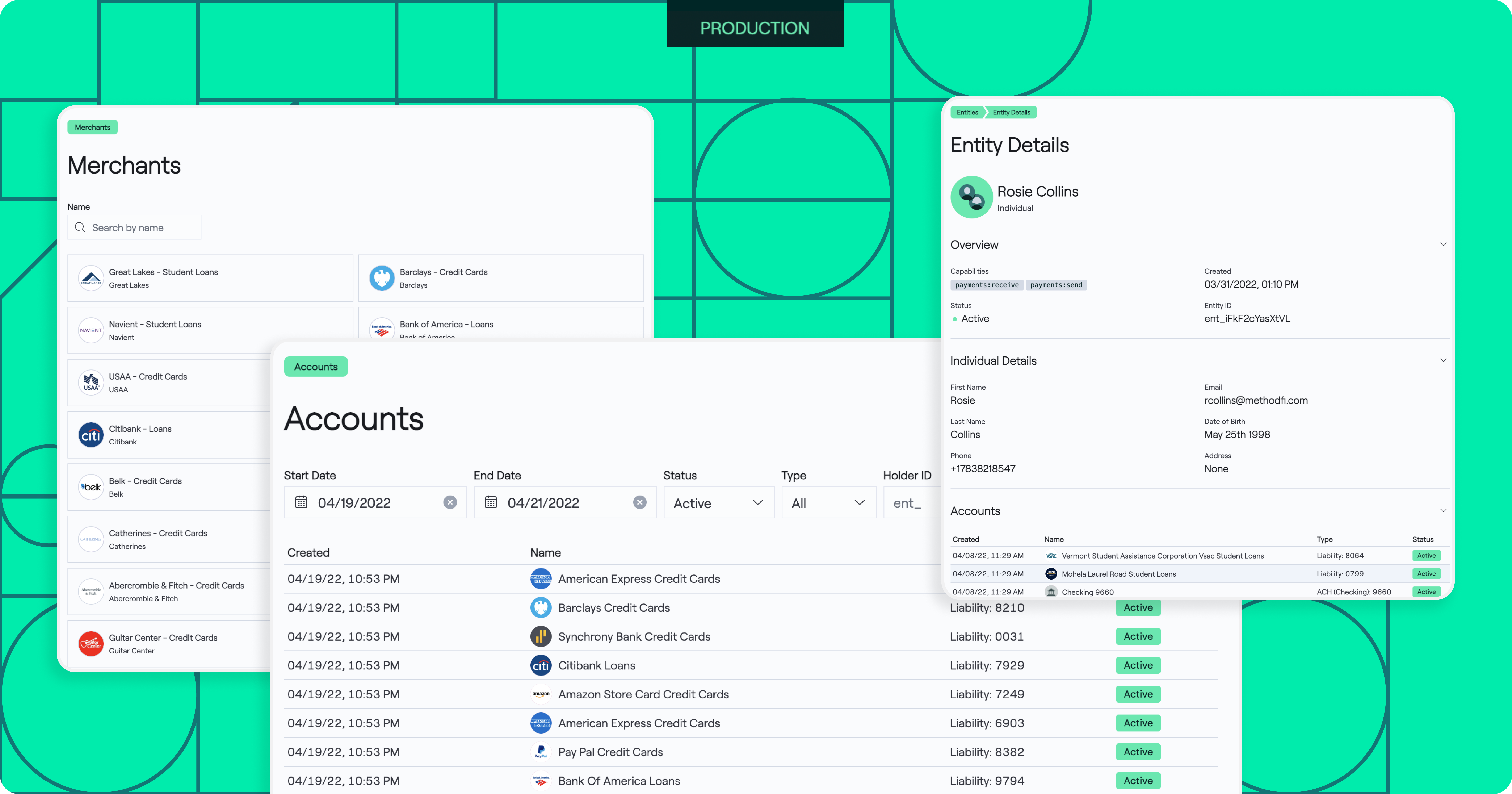Click the Accounts breadcrumb tag
This screenshot has height=794, width=1512.
coord(316,367)
